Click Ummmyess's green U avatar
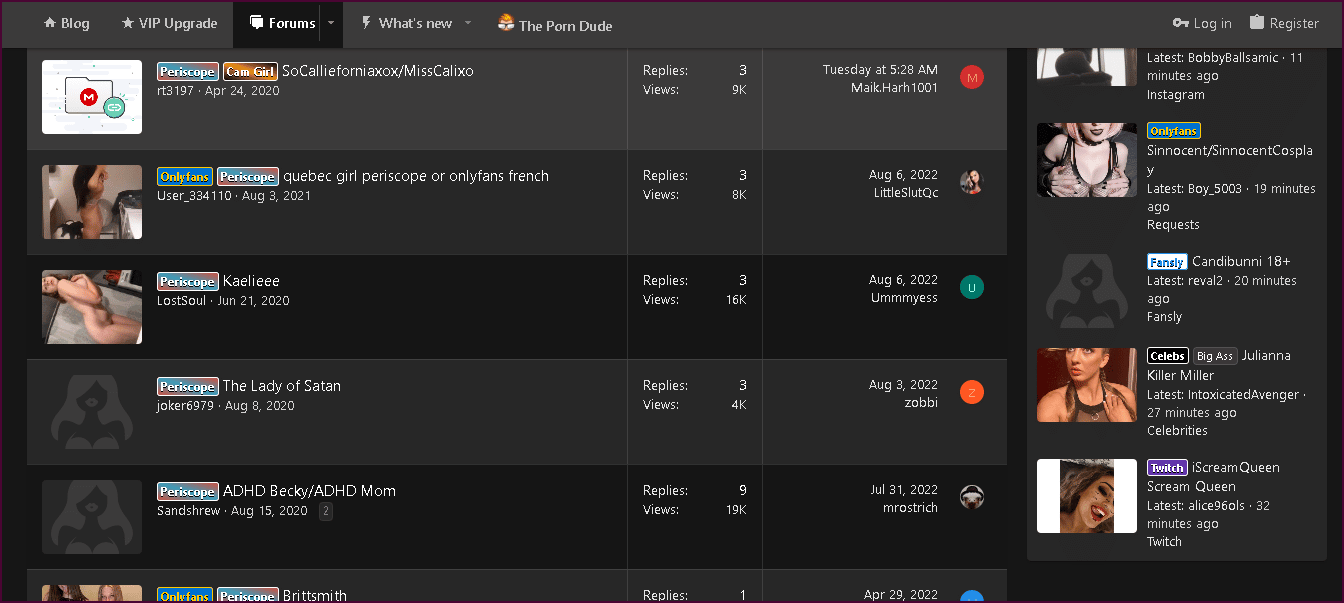 [x=972, y=287]
